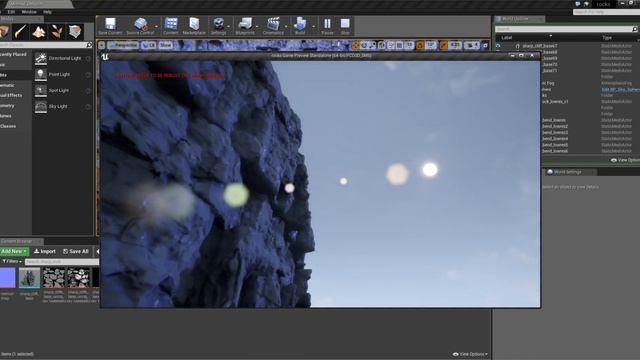Click the Add New button

coord(14,251)
